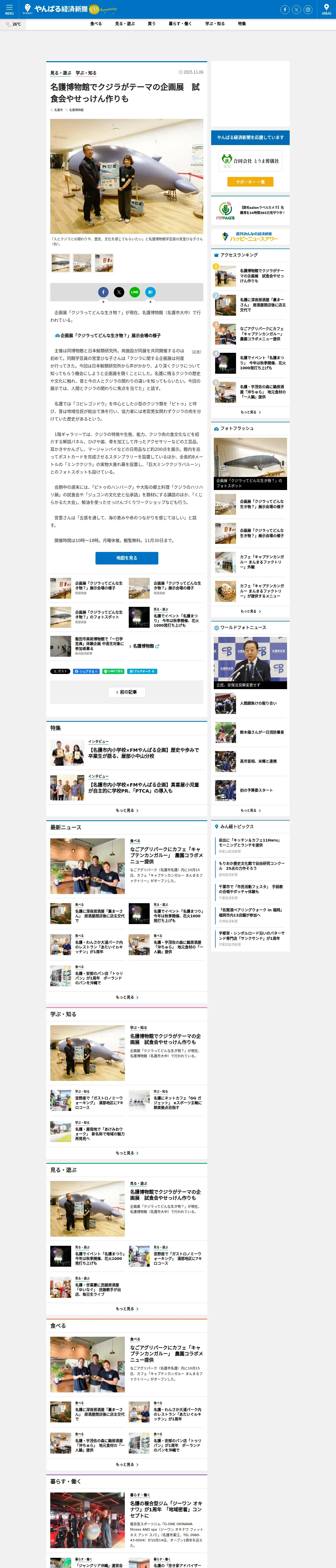
Task: Open the X icon in the header
Action: [x=296, y=10]
